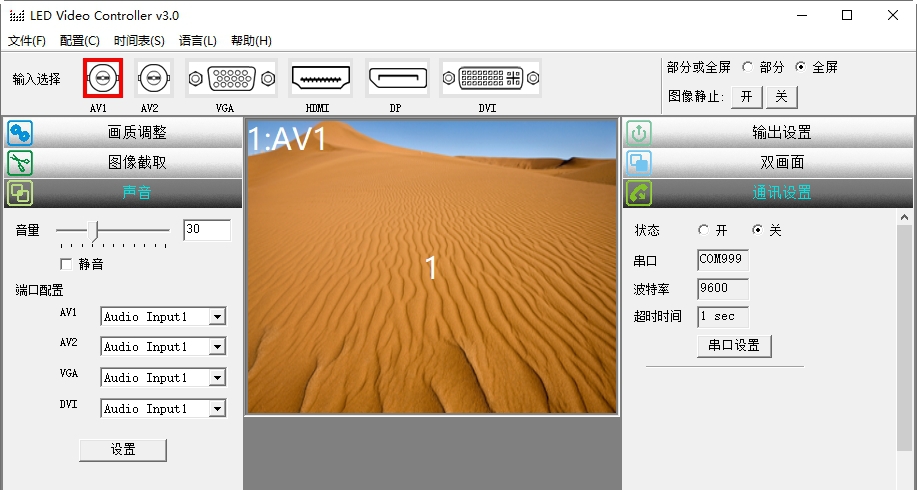Viewport: 917px width, 490px height.
Task: Switch to the DVI input icon
Action: [491, 78]
